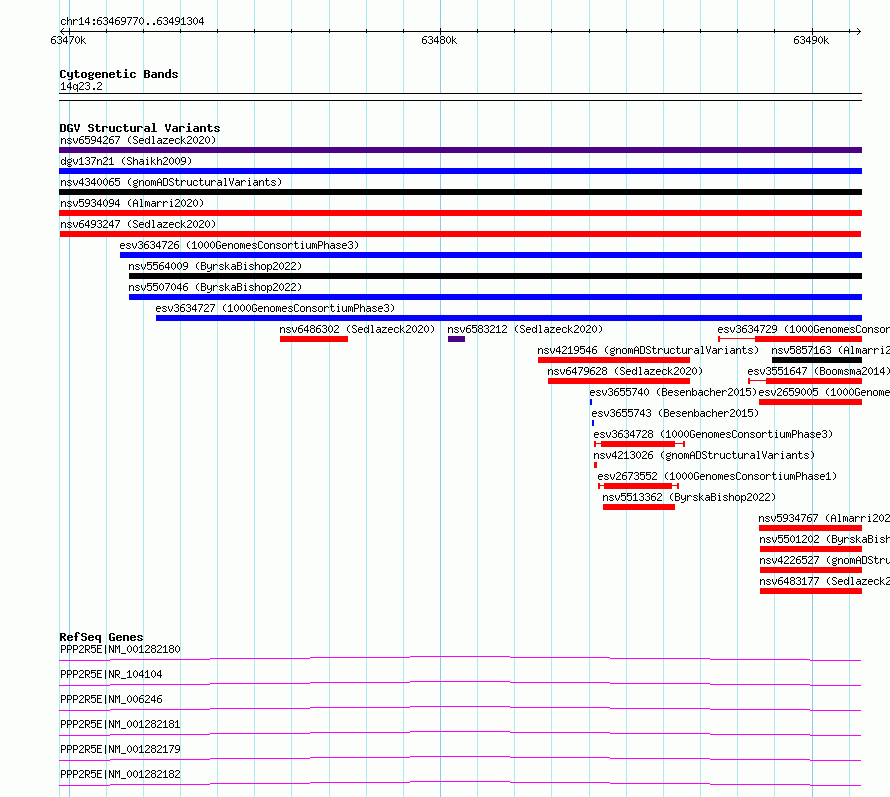
Task: Open PPP2R5E|NM_001282181 transcript label
Action: [120, 724]
